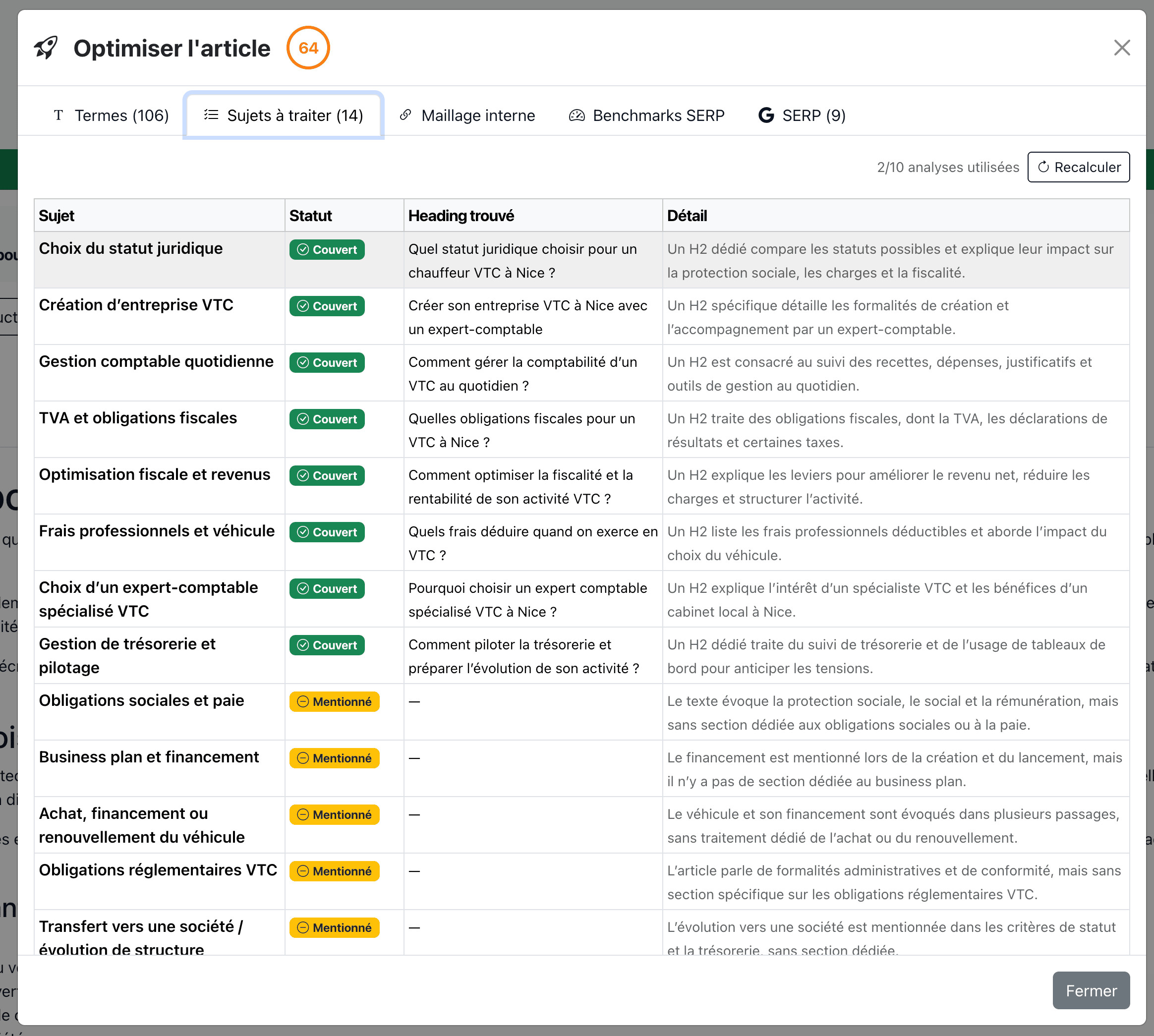This screenshot has height=1036, width=1154.
Task: Click the orange score circle showing 64
Action: 308,48
